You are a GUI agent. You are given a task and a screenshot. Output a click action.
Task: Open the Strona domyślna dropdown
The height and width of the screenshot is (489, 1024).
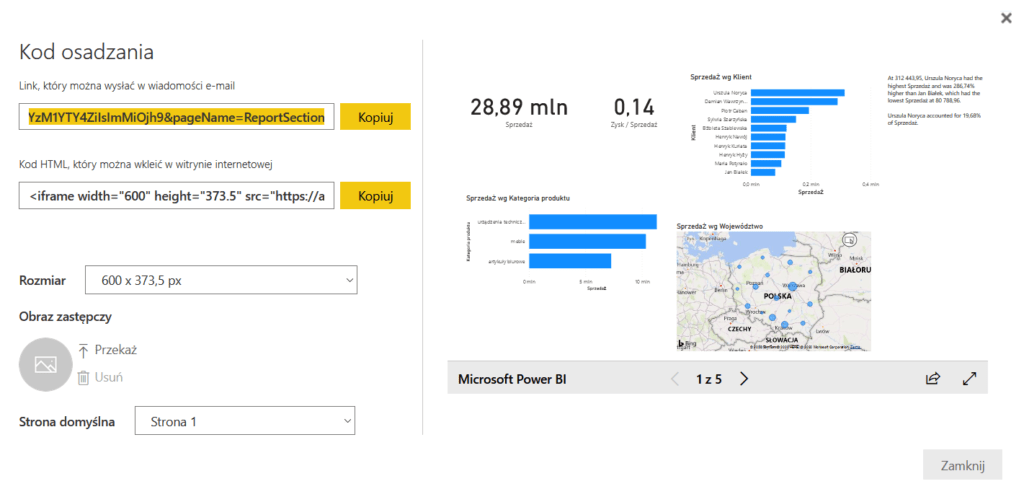pyautogui.click(x=245, y=422)
